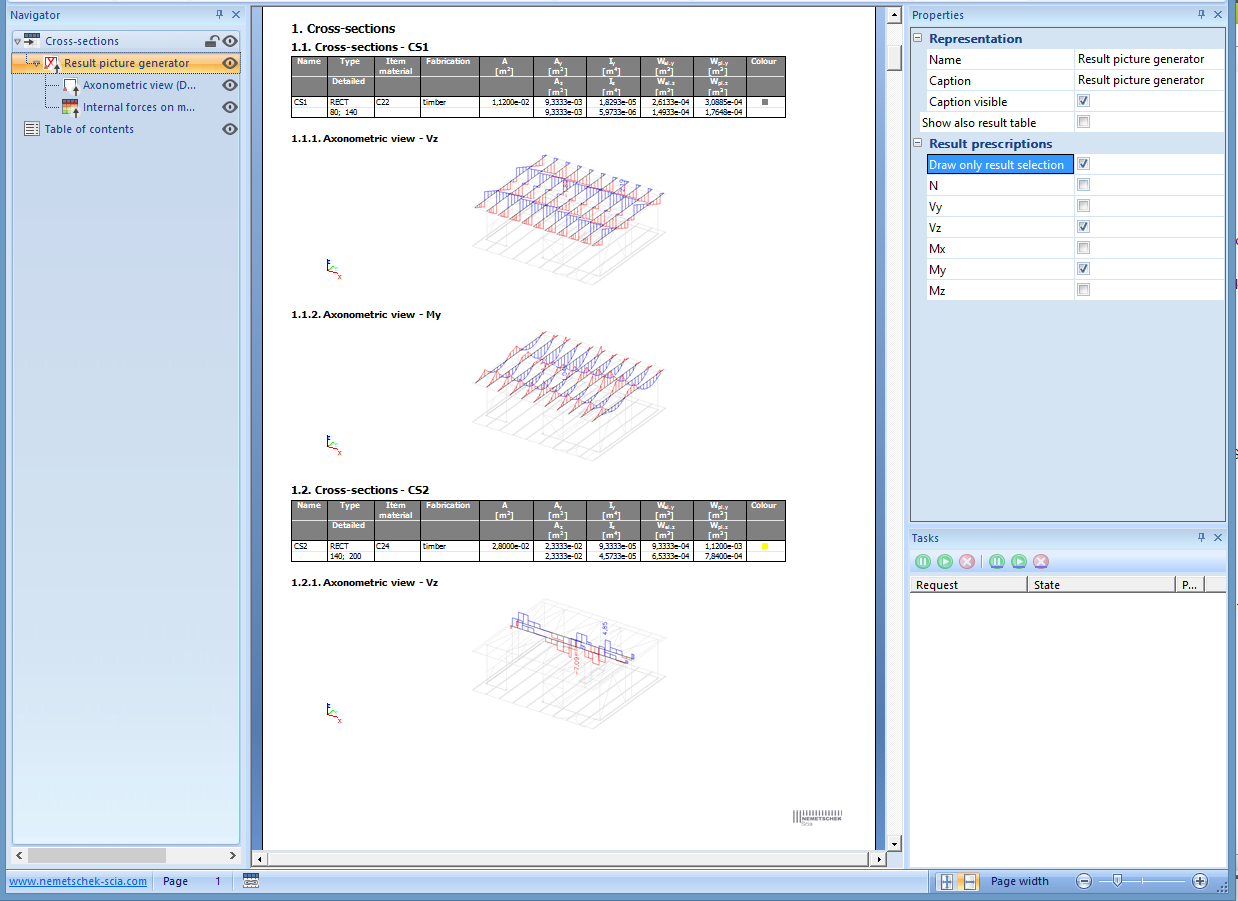This screenshot has height=901, width=1238.
Task: Uncheck the Vz result checkbox
Action: click(1083, 227)
